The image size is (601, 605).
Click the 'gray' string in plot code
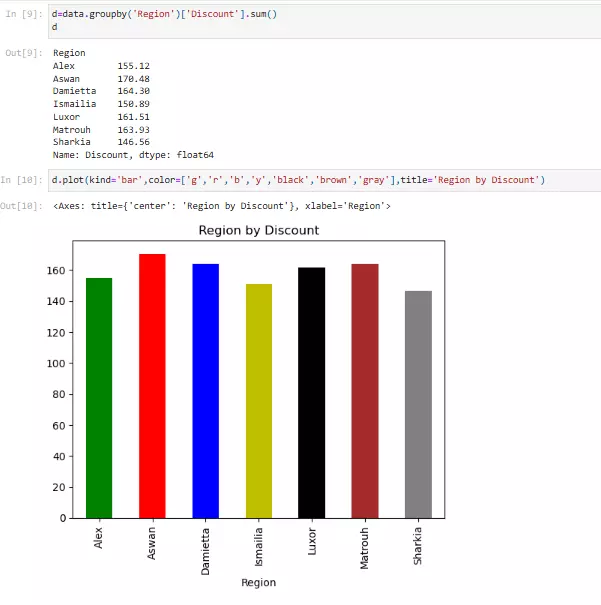pyautogui.click(x=373, y=180)
